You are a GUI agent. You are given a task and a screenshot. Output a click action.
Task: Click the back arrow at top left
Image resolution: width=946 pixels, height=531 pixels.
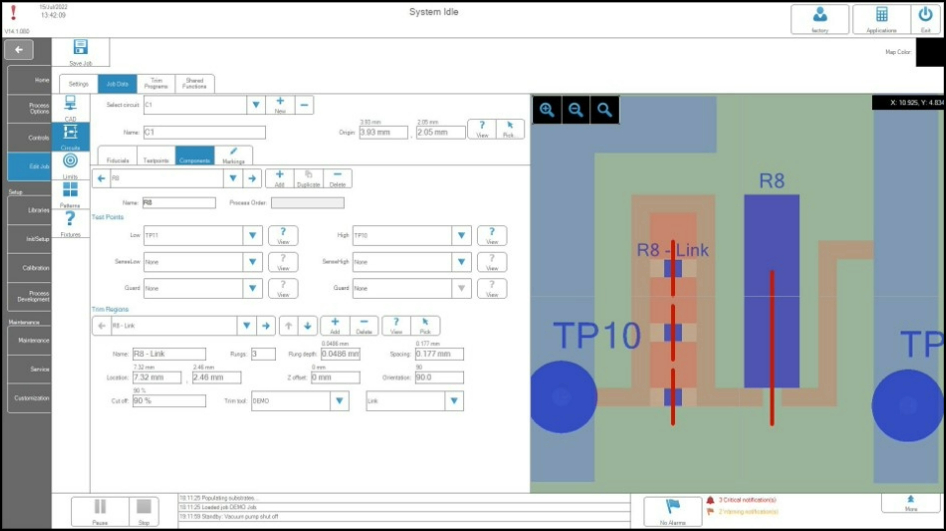coord(19,50)
